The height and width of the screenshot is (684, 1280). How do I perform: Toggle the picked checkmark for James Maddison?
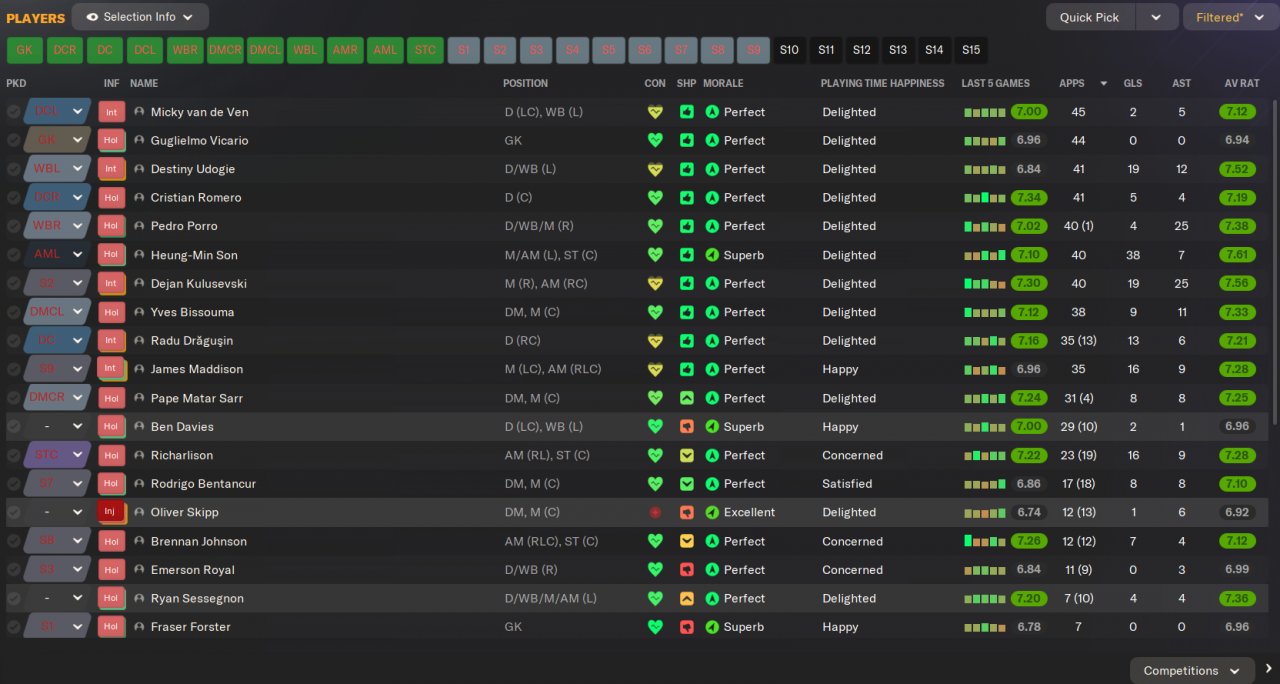pyautogui.click(x=13, y=369)
